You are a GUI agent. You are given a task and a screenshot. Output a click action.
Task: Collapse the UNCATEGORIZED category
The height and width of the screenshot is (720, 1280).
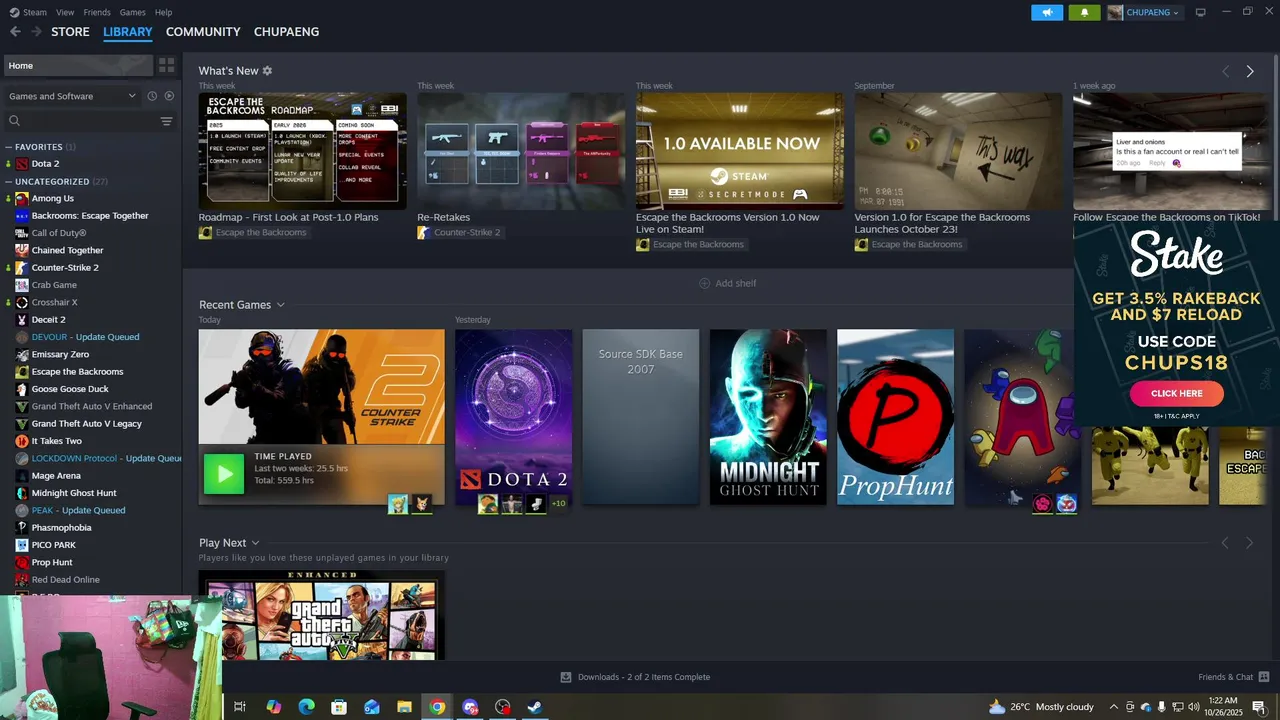click(x=9, y=182)
